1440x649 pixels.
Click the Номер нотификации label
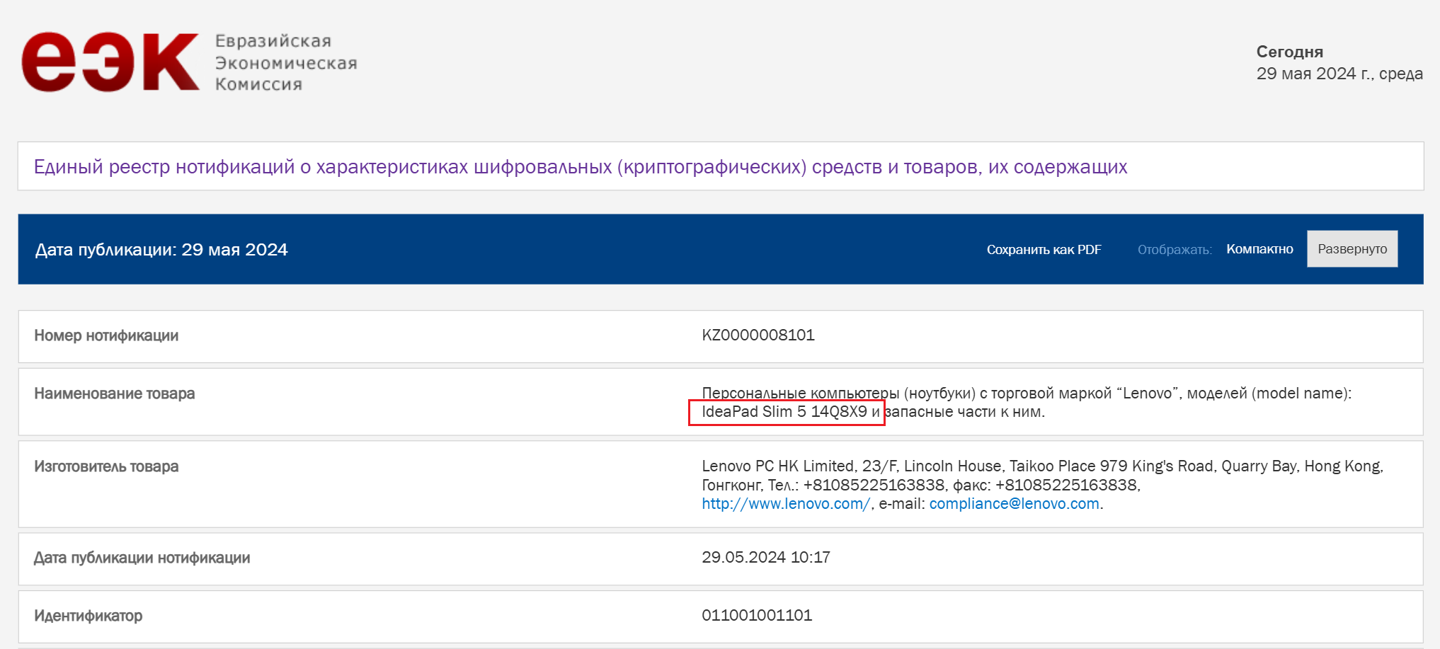tap(106, 336)
